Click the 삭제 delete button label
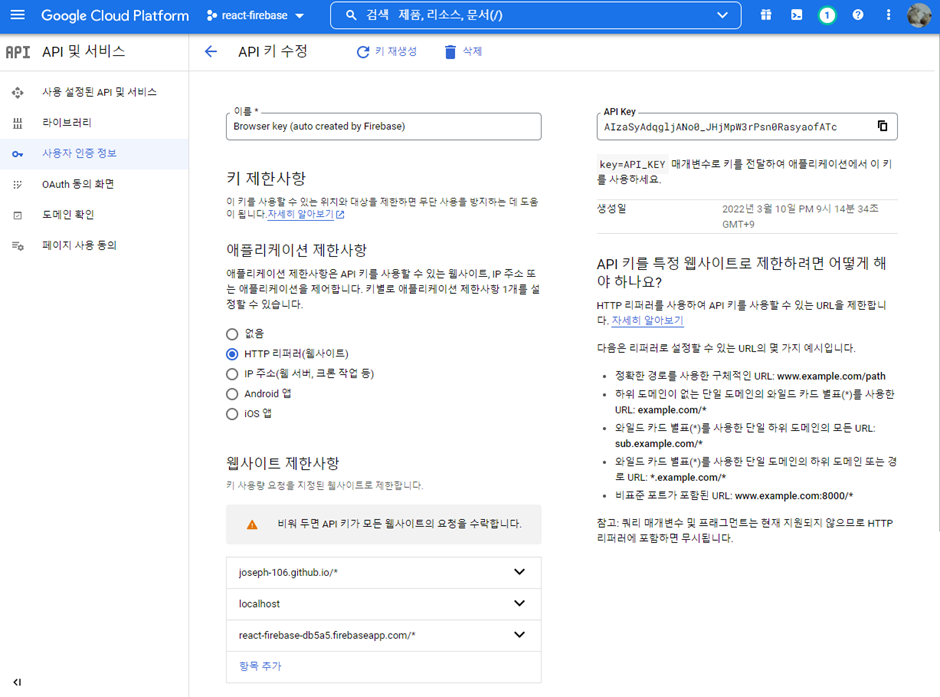Viewport: 940px width, 697px height. [472, 52]
